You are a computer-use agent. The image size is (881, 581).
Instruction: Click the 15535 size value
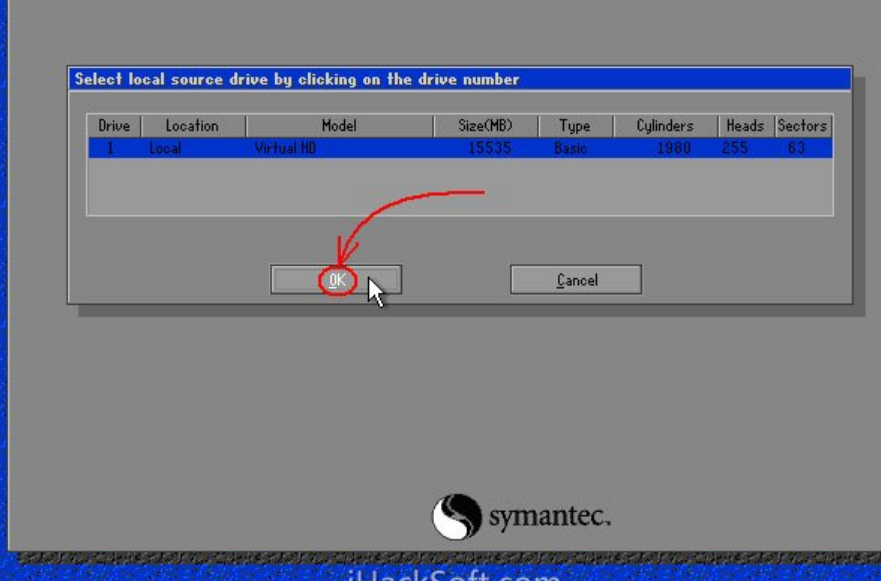(x=490, y=148)
